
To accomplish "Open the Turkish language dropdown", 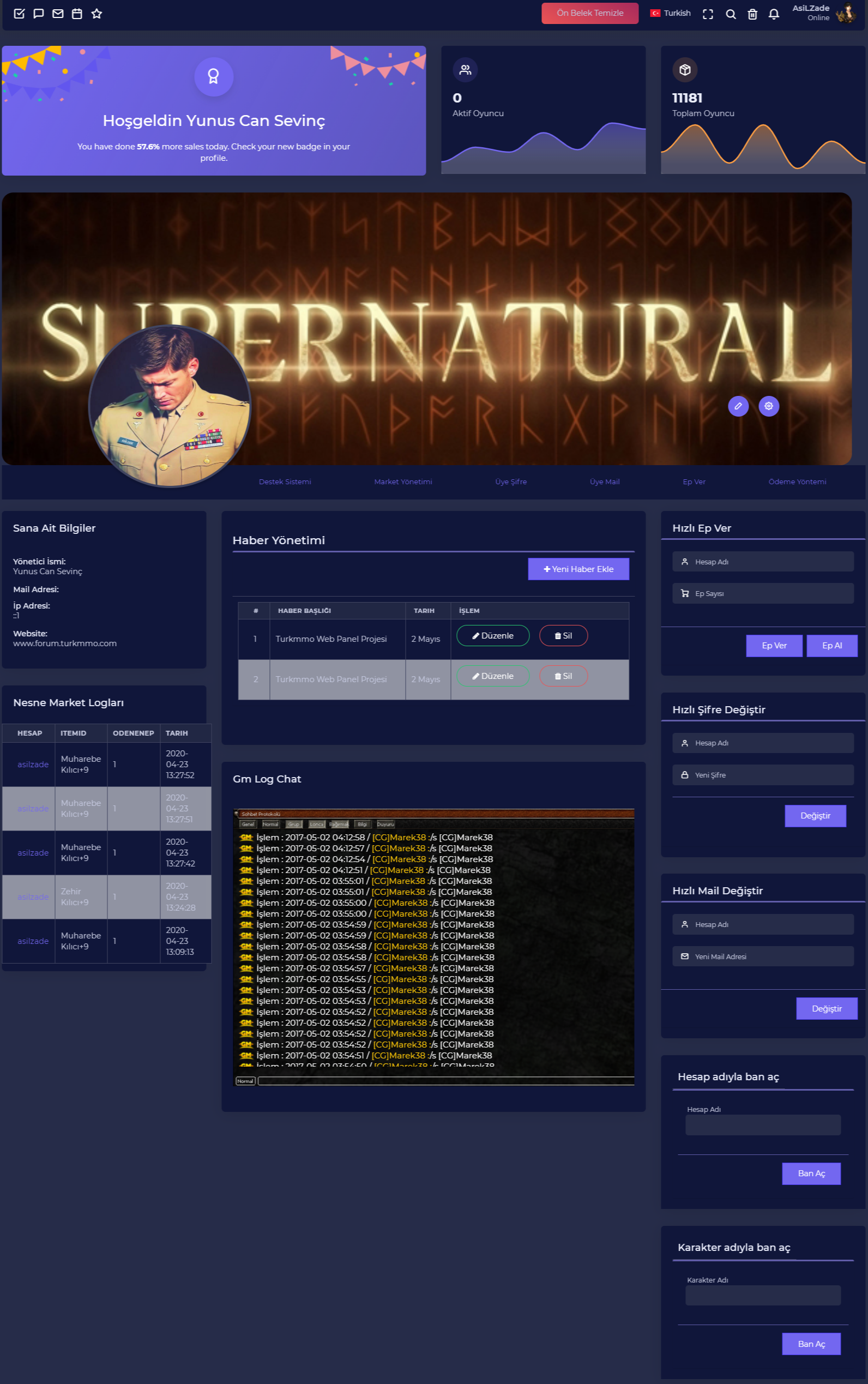I will click(671, 13).
